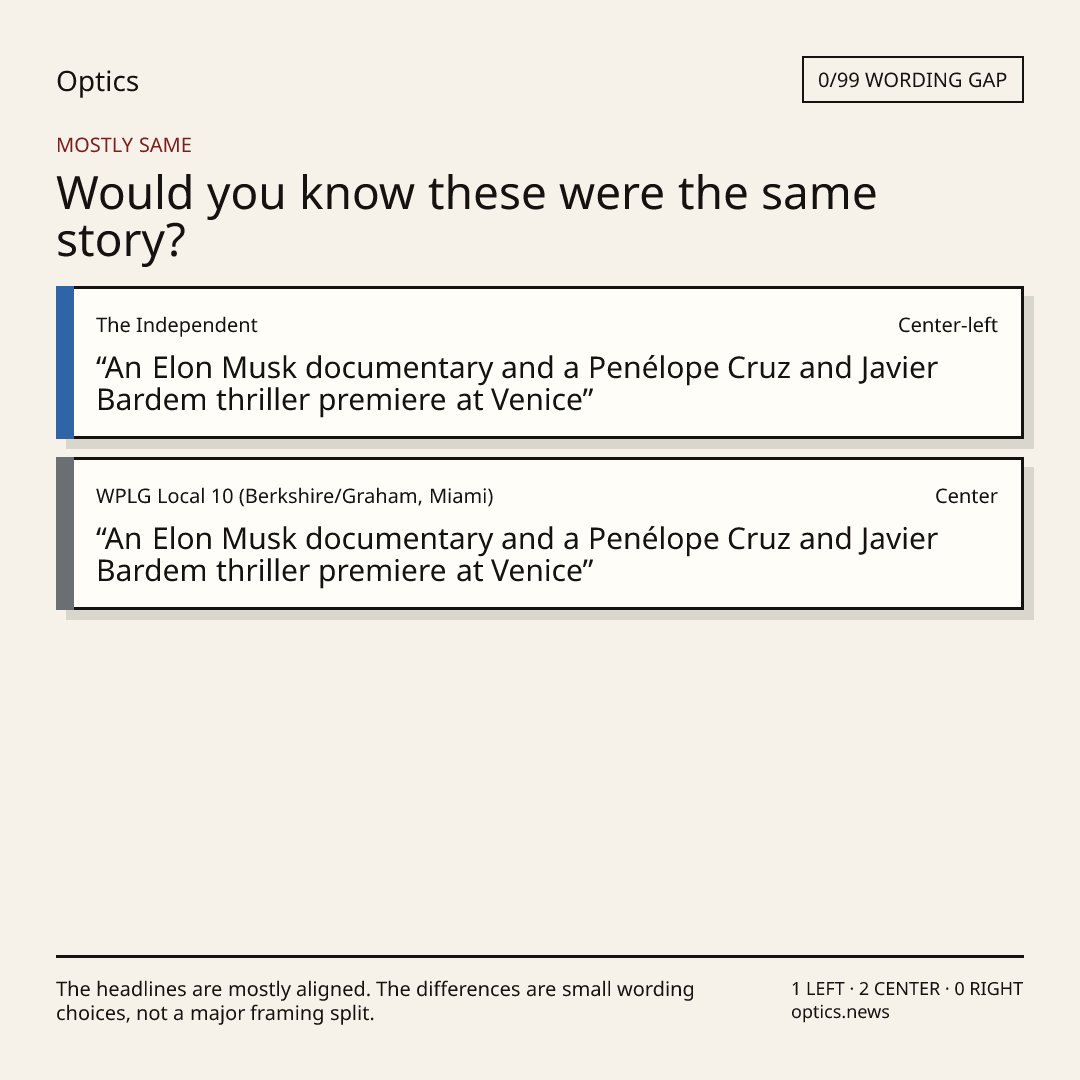The width and height of the screenshot is (1080, 1080).
Task: Click WPLG Local 10 source name
Action: pos(295,496)
